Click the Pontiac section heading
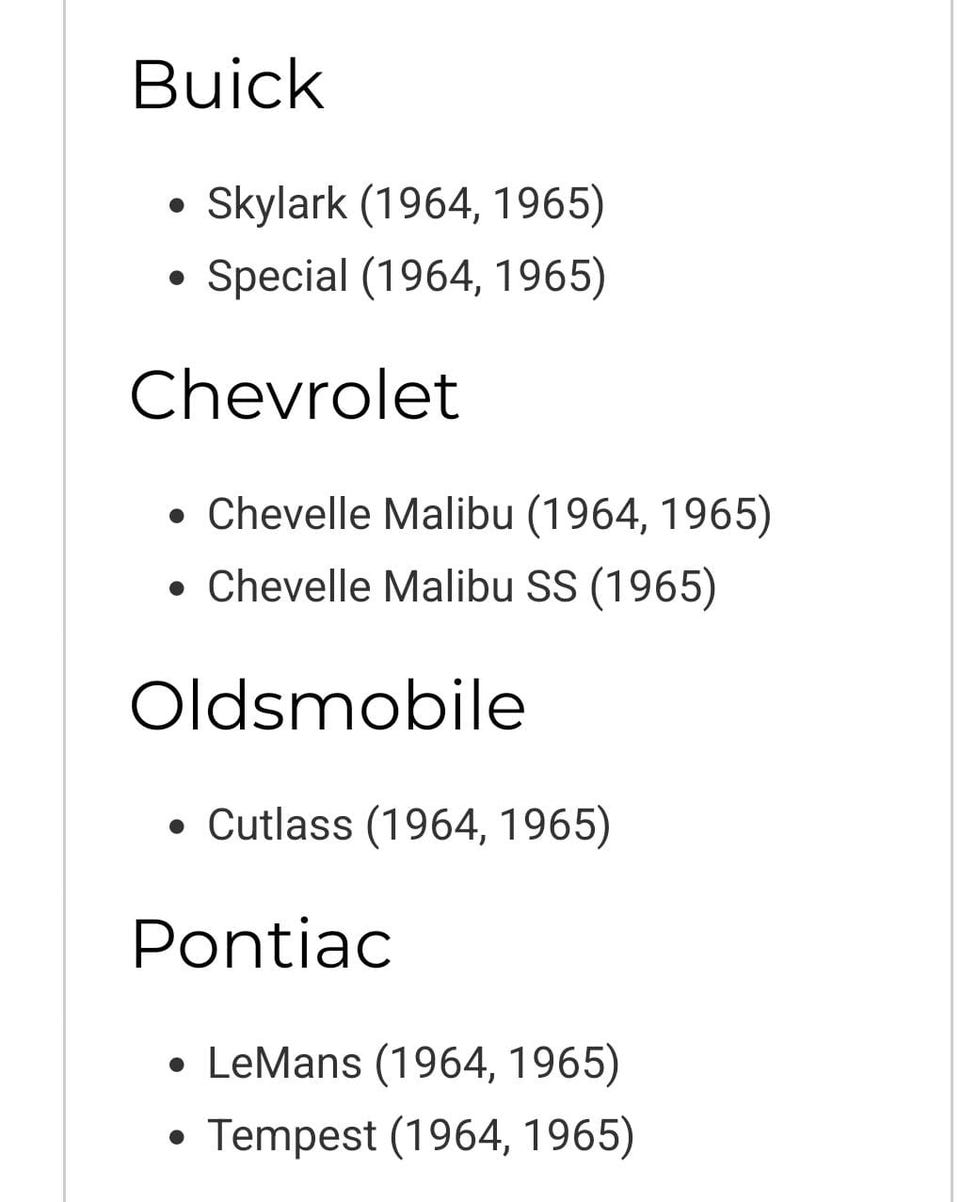 pos(261,944)
